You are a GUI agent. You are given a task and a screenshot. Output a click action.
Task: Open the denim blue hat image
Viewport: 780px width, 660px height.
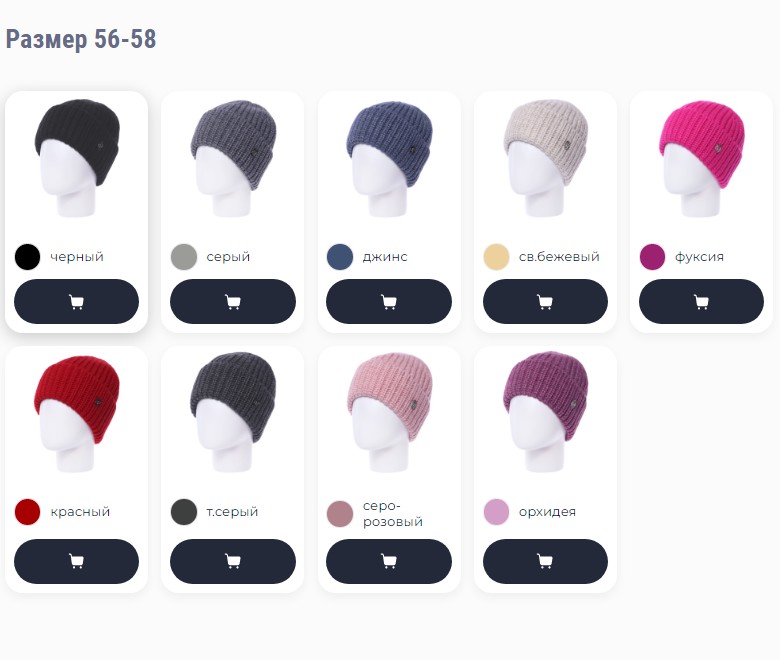tap(389, 158)
